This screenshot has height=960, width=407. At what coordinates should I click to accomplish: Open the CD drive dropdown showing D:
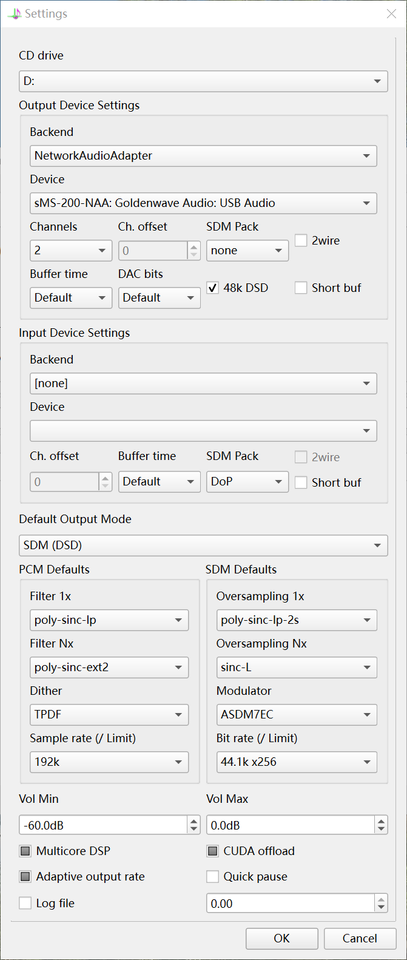click(x=203, y=81)
